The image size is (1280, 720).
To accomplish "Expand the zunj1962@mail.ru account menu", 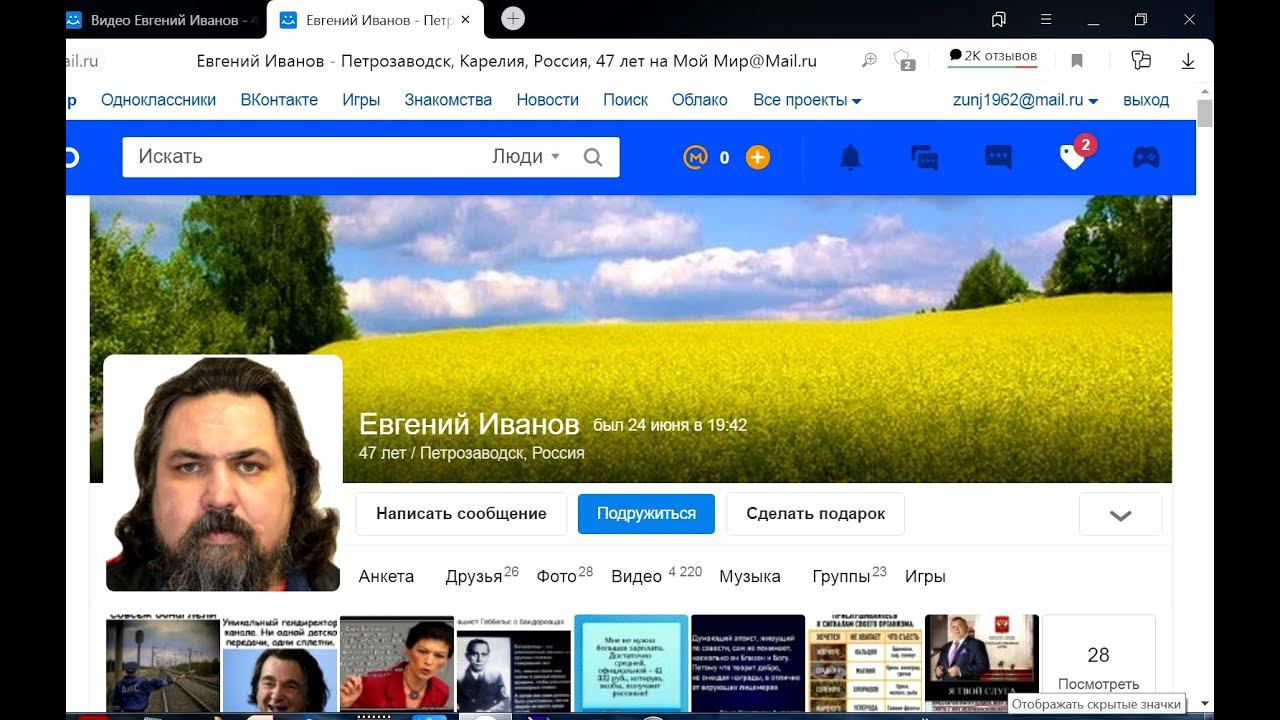I will point(1025,100).
